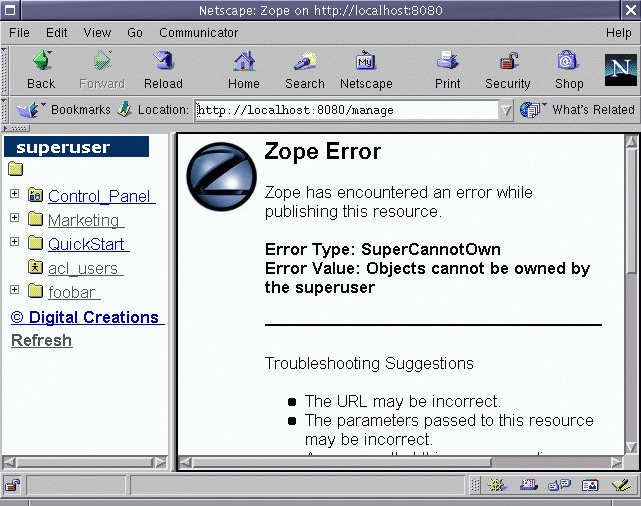The height and width of the screenshot is (506, 641).
Task: Collapse the navigation toolbar grip
Action: pyautogui.click(x=4, y=70)
